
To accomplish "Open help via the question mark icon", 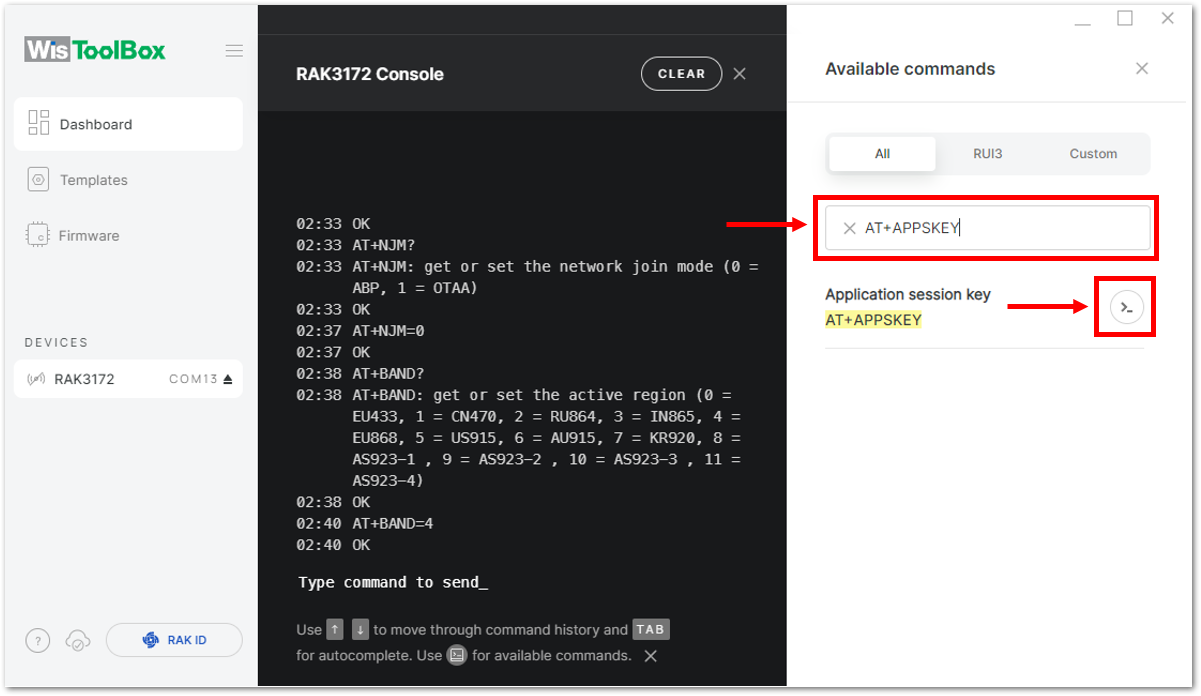I will 37,640.
